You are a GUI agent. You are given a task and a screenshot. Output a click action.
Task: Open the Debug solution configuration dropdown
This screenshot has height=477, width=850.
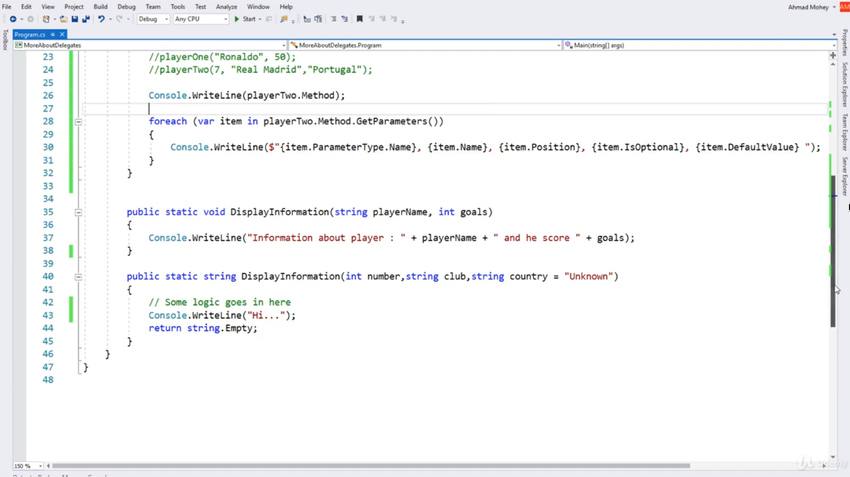click(153, 19)
